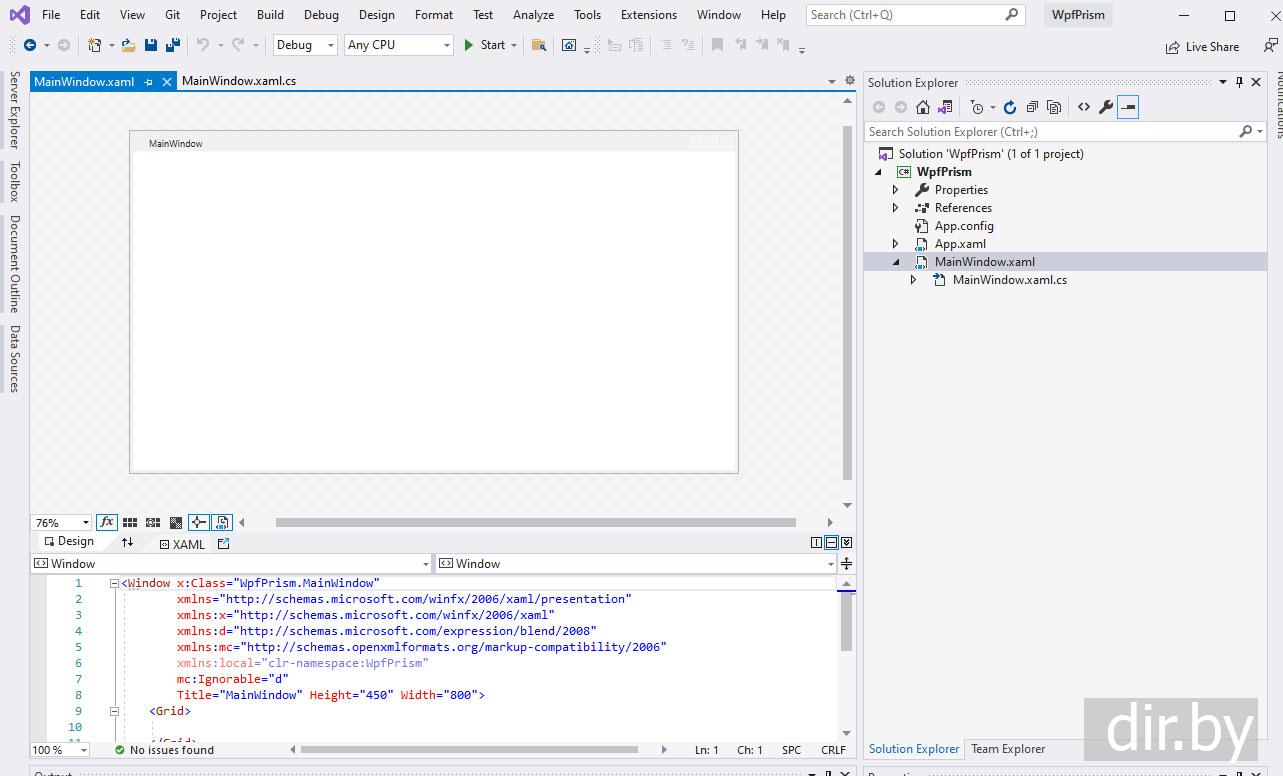Click the designer horizontal scrollbar
The width and height of the screenshot is (1283, 776).
point(535,522)
